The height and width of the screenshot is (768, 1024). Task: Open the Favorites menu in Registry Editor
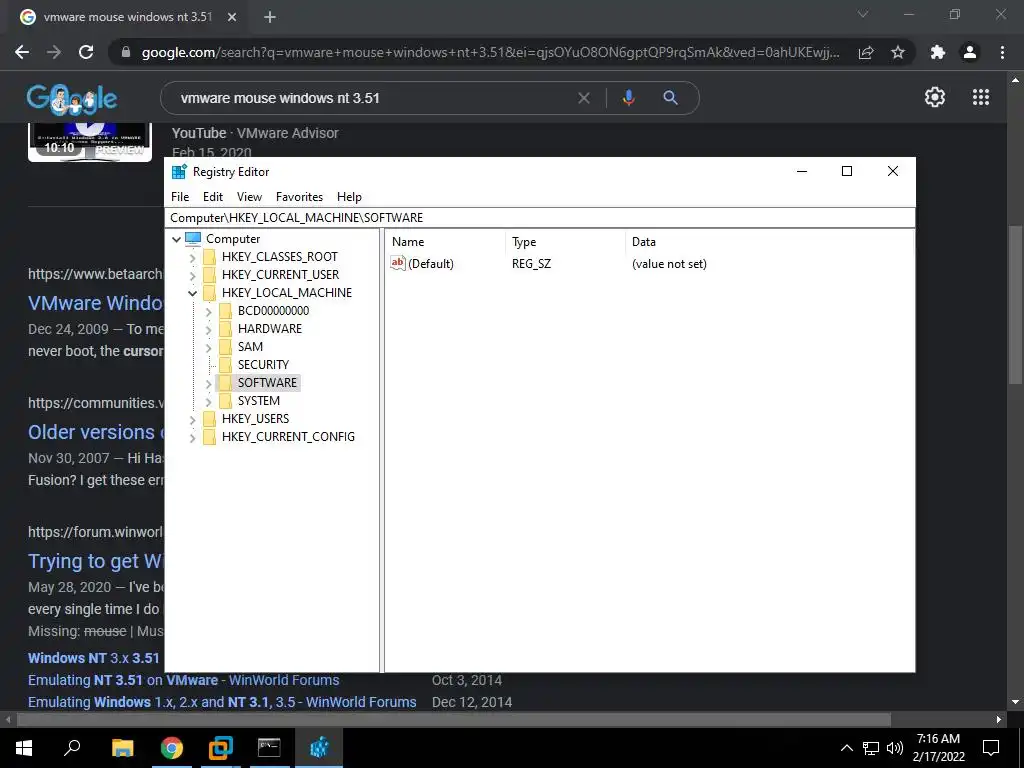pyautogui.click(x=299, y=197)
